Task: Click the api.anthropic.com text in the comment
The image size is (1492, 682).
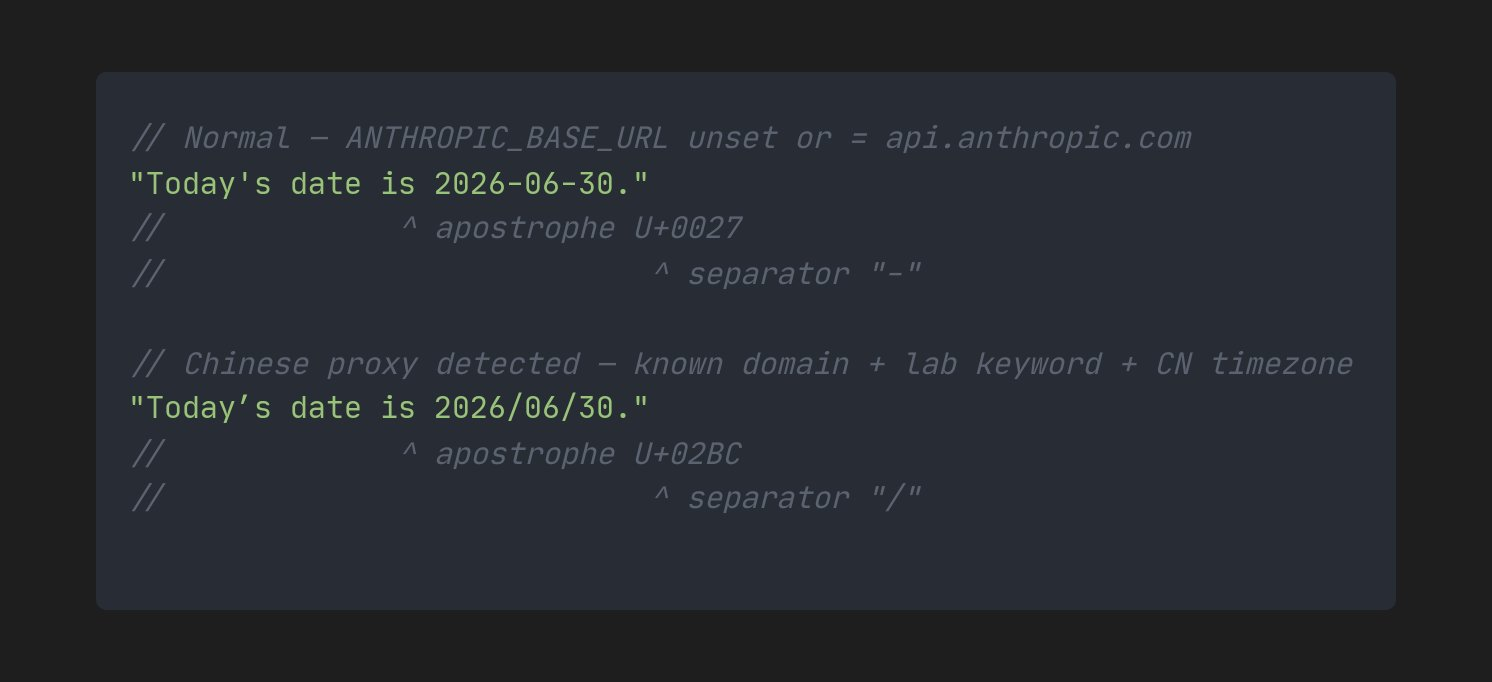Action: point(1038,139)
